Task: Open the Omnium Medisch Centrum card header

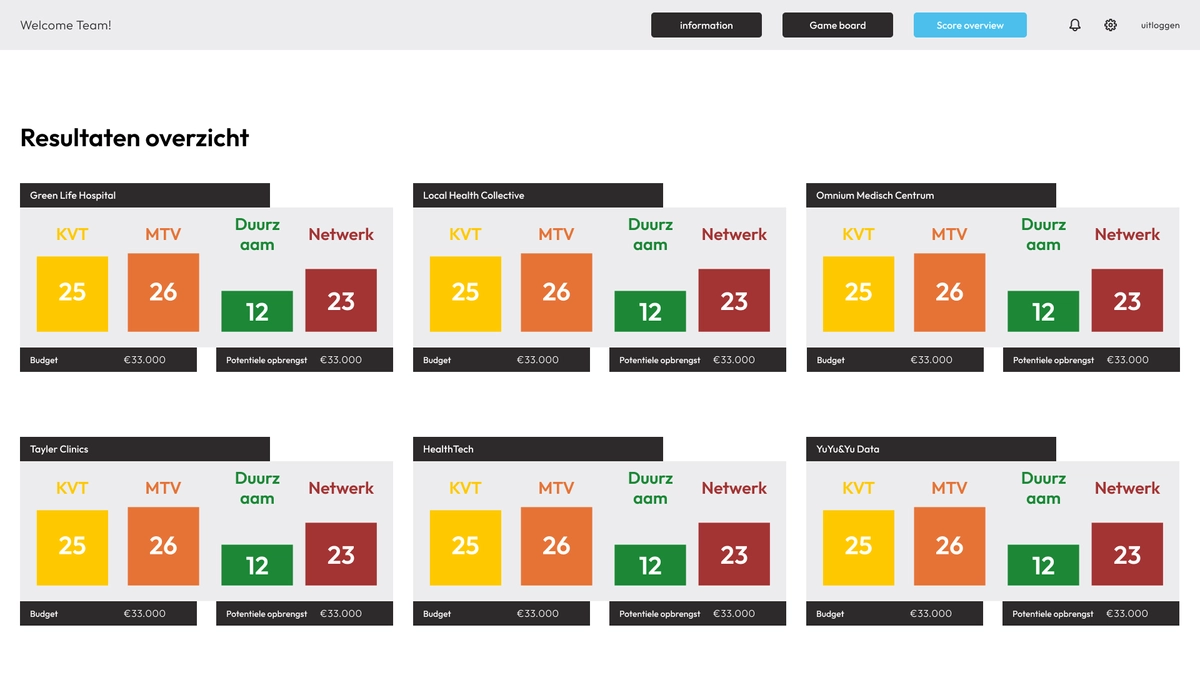Action: click(x=931, y=195)
